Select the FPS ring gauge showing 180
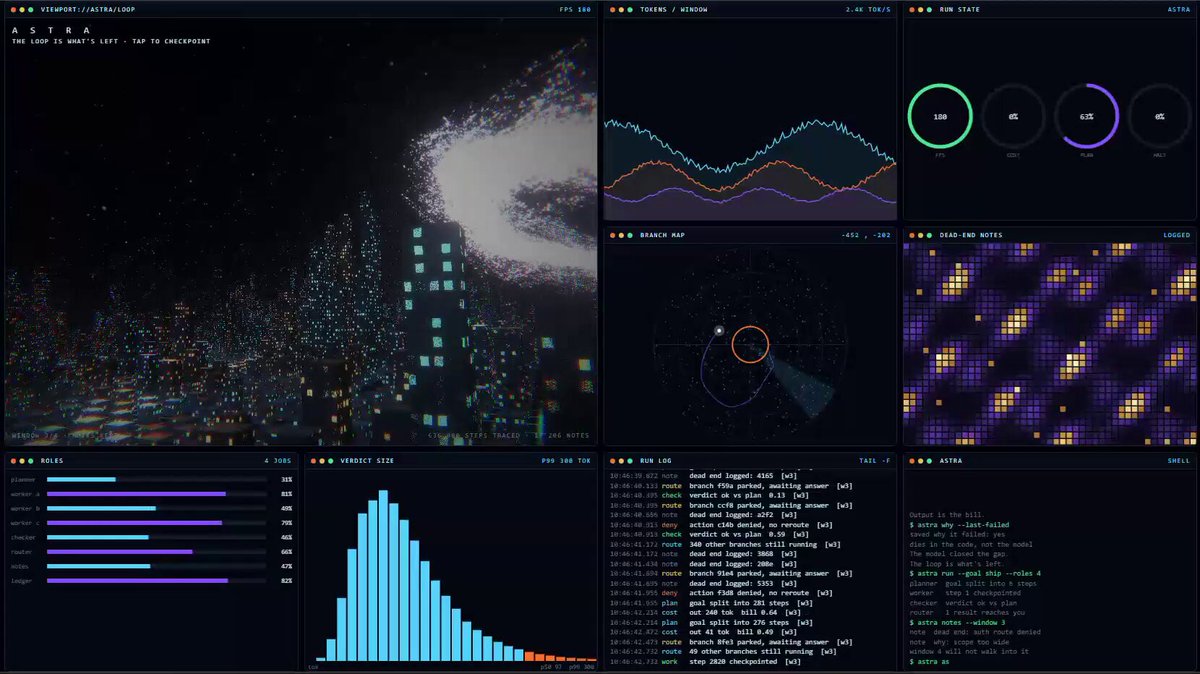Viewport: 1200px width, 674px height. coord(940,116)
